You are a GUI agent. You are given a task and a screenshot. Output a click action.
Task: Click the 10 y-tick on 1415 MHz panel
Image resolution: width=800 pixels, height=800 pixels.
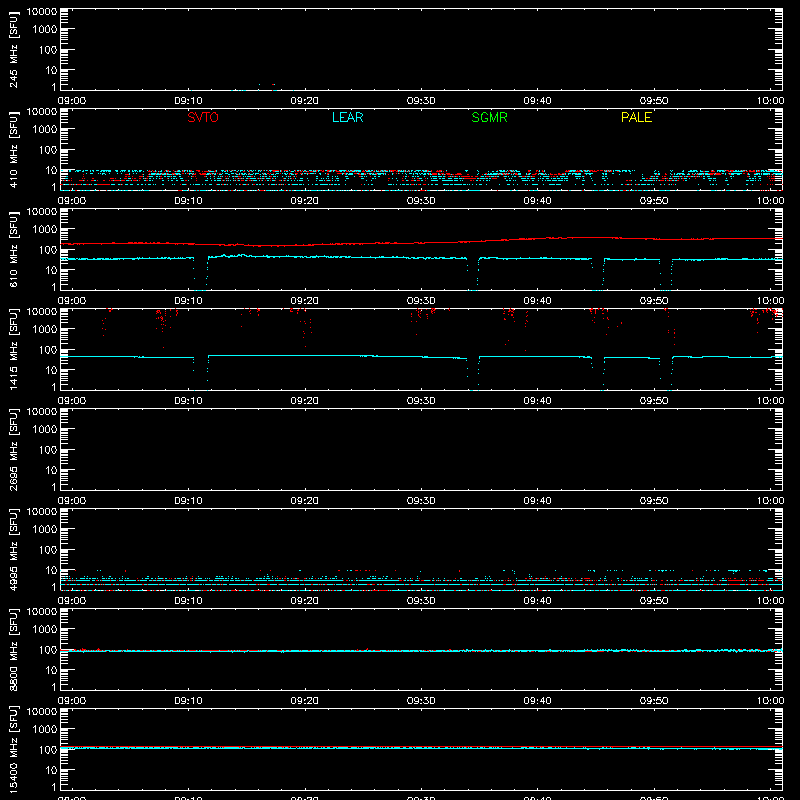pyautogui.click(x=51, y=370)
